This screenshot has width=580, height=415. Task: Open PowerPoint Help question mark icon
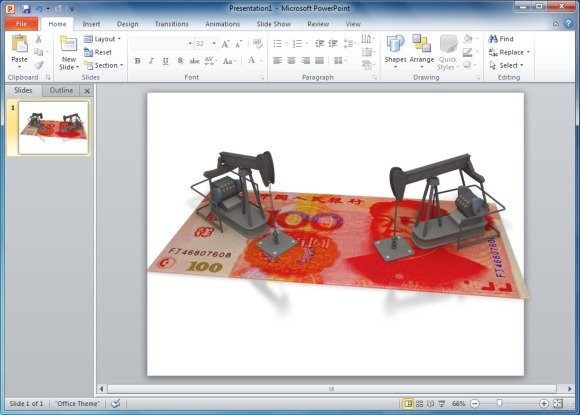(x=569, y=24)
